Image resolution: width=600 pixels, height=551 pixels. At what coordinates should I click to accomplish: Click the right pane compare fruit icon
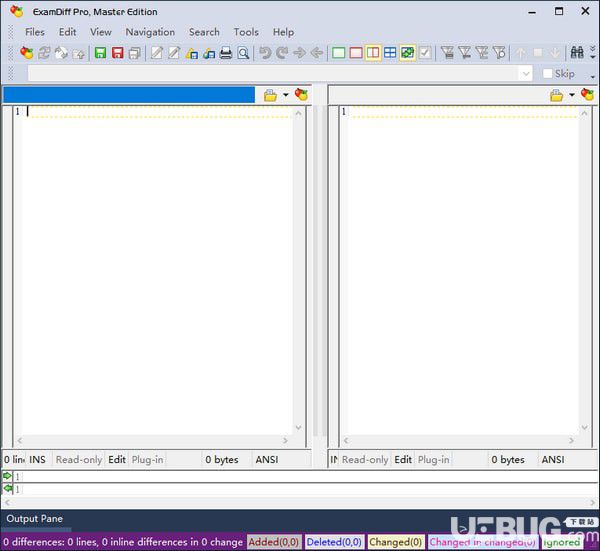tap(587, 94)
